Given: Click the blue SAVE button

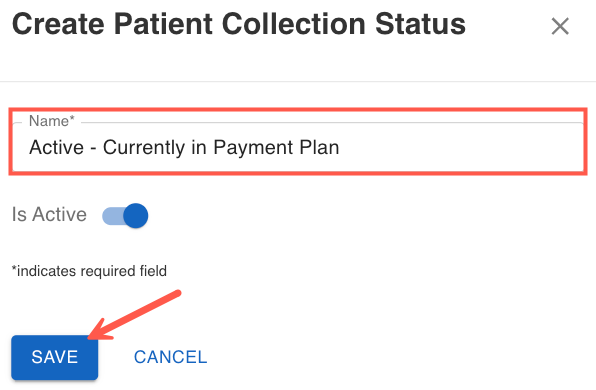Looking at the screenshot, I should click(x=55, y=357).
